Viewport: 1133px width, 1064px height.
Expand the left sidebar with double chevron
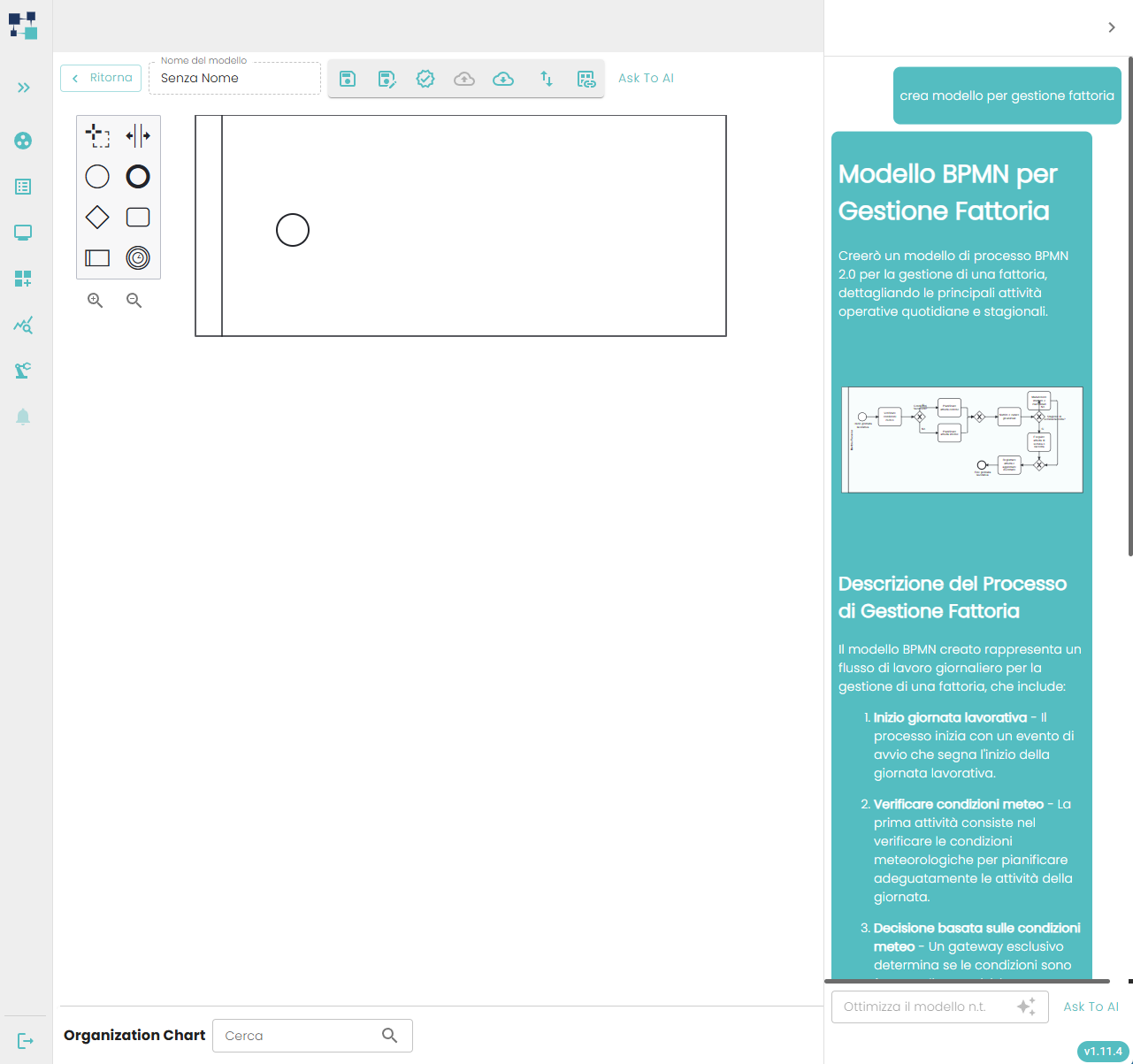coord(24,88)
